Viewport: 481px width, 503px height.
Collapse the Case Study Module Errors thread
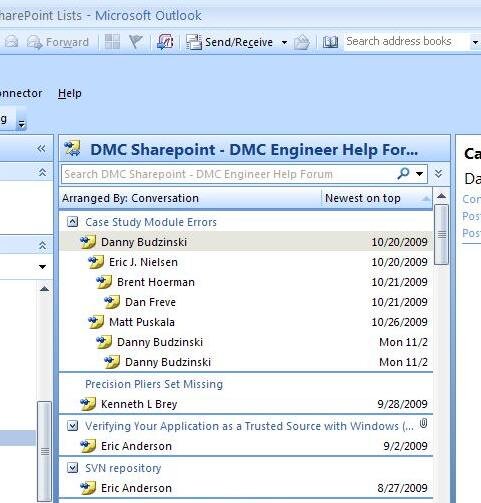(73, 222)
